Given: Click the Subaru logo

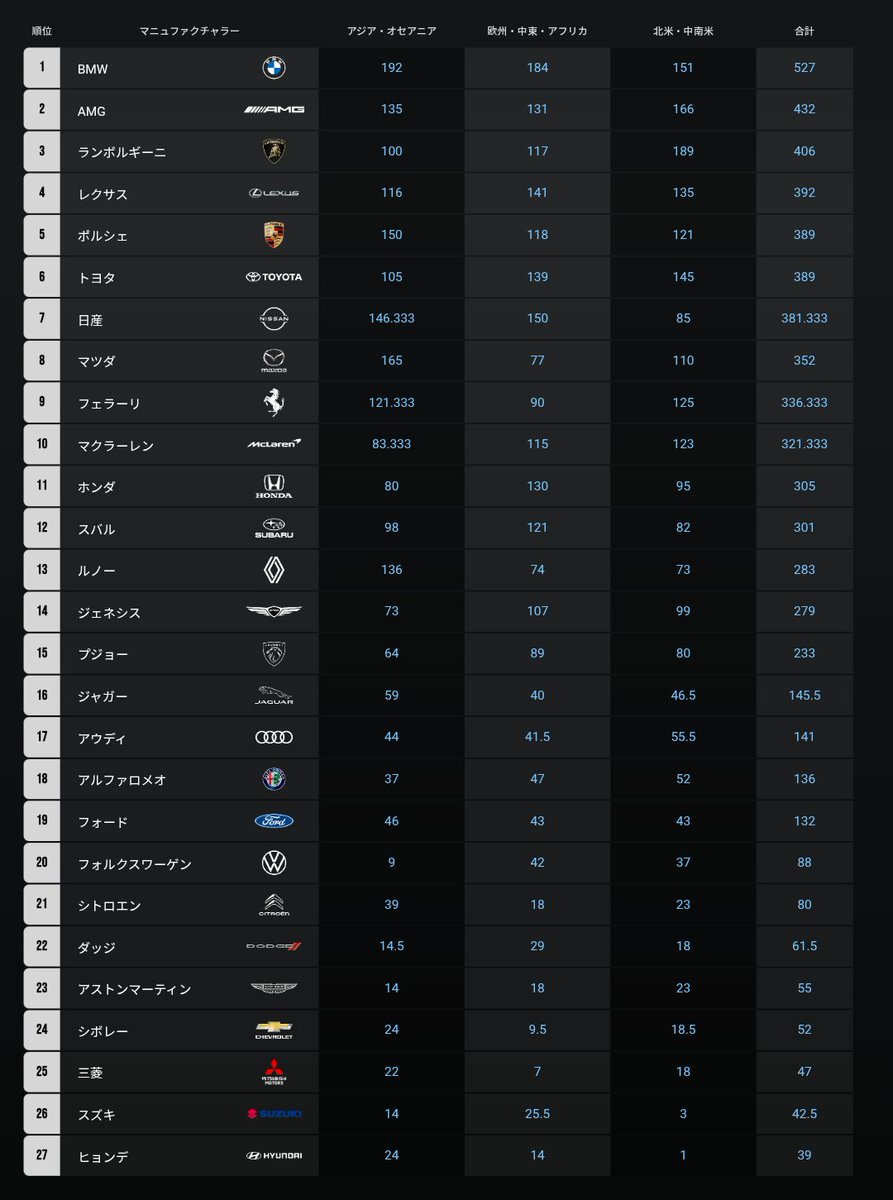Looking at the screenshot, I should coord(274,528).
